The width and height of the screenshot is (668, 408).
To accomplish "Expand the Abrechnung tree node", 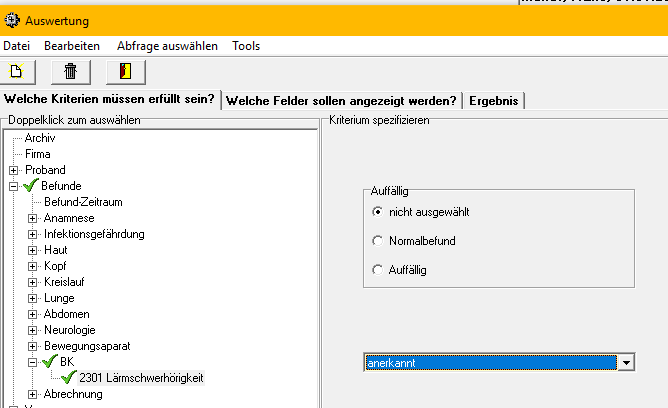I will pos(32,394).
